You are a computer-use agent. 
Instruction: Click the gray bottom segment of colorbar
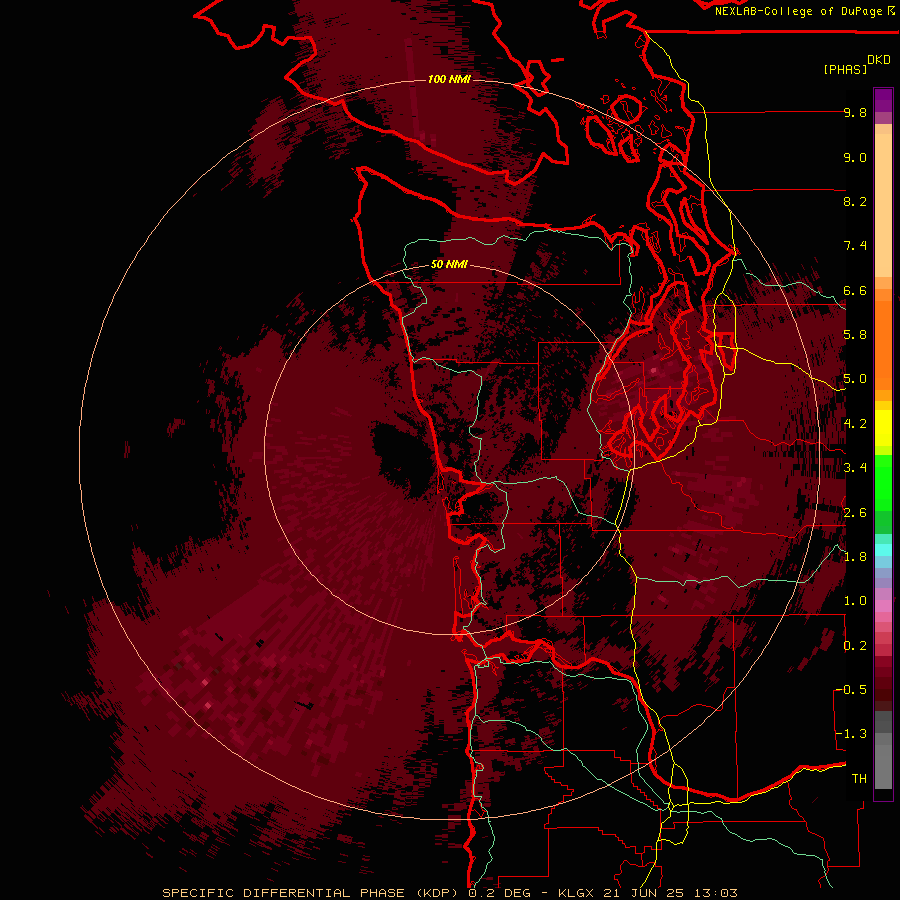883,761
